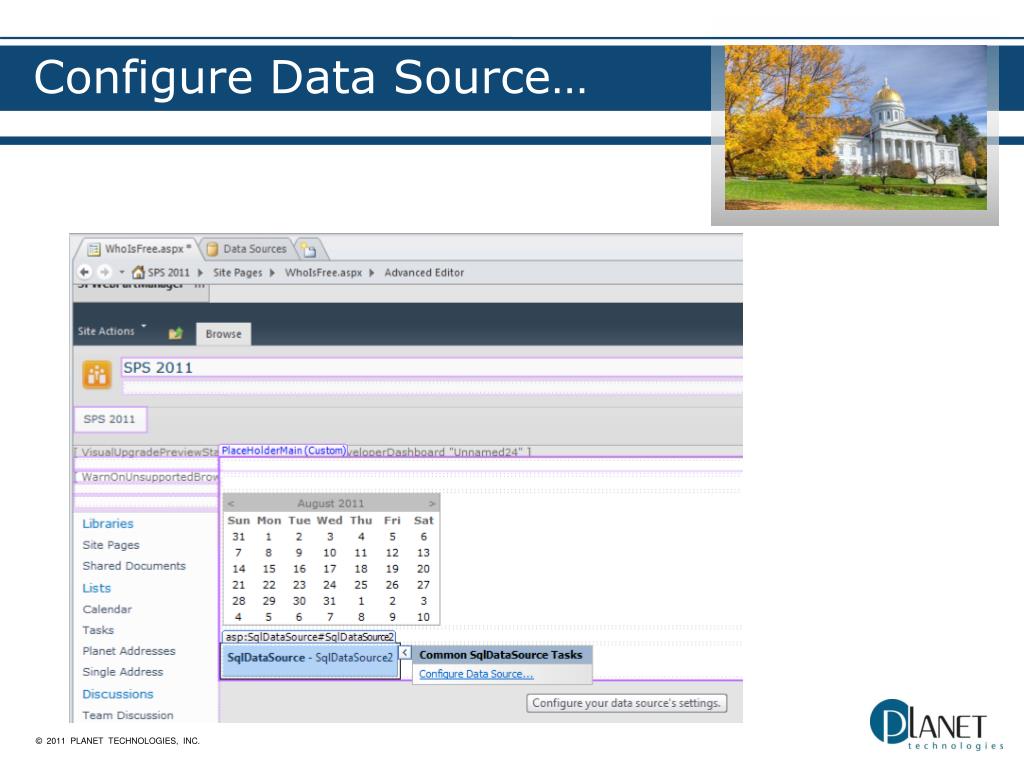Open the new tab icon
This screenshot has width=1024, height=768.
click(x=309, y=249)
